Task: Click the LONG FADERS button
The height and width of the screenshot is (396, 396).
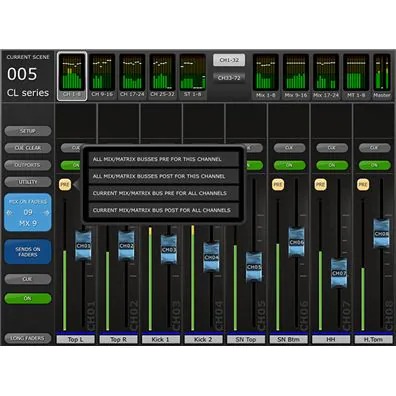Action: tap(28, 338)
